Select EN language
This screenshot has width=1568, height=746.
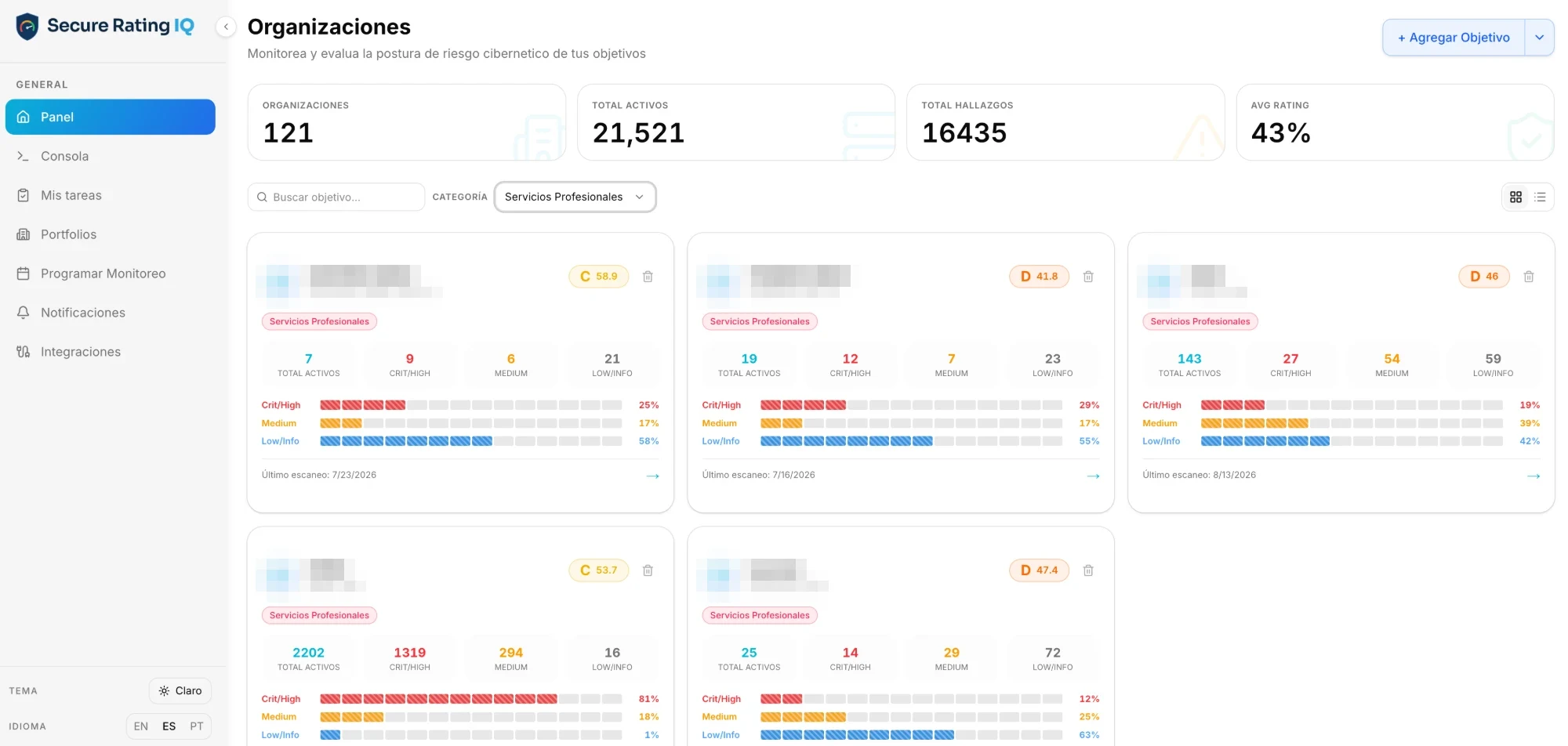click(x=141, y=726)
